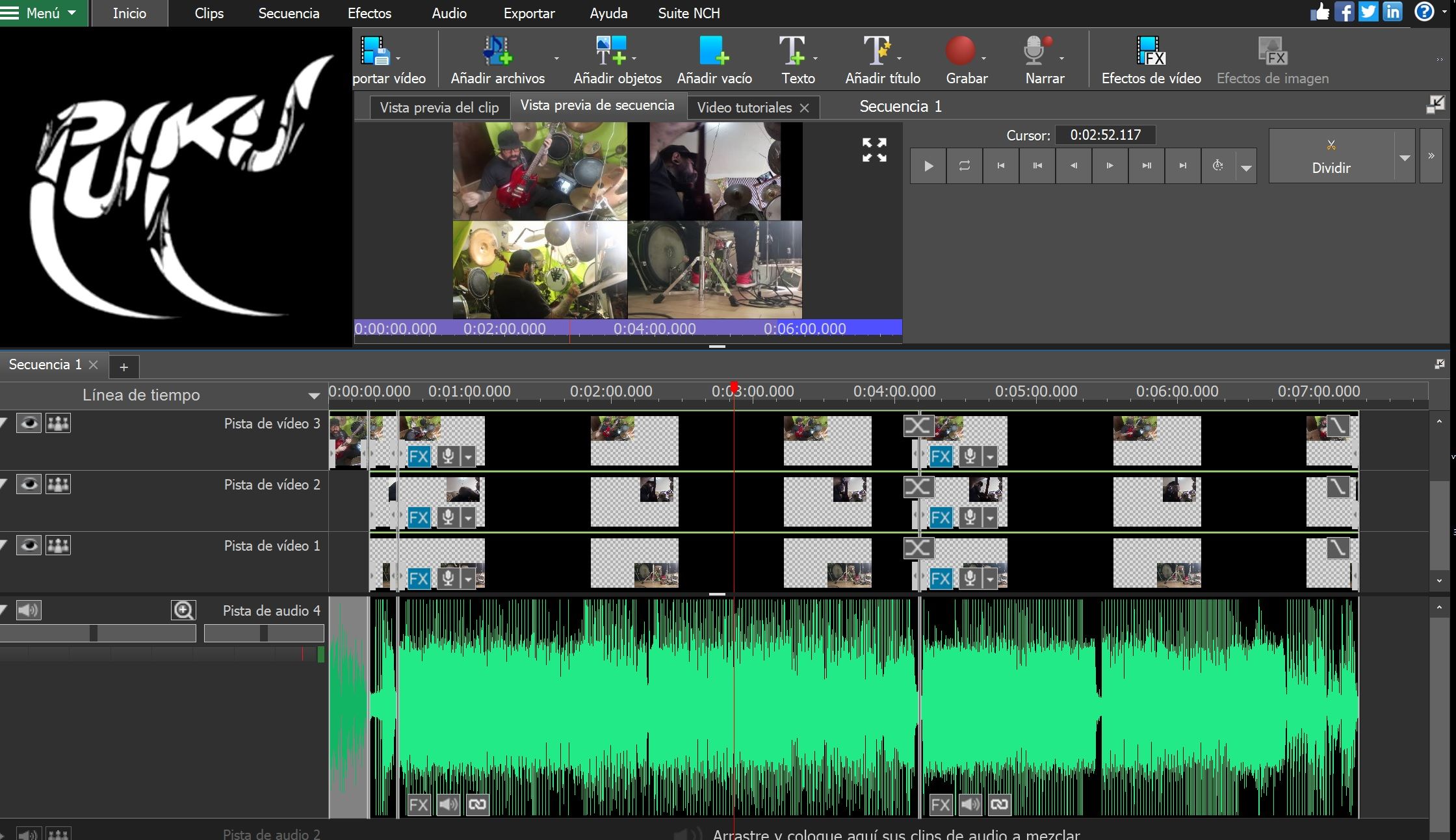The width and height of the screenshot is (1456, 840).
Task: Mute Pista de audio 2
Action: (29, 834)
